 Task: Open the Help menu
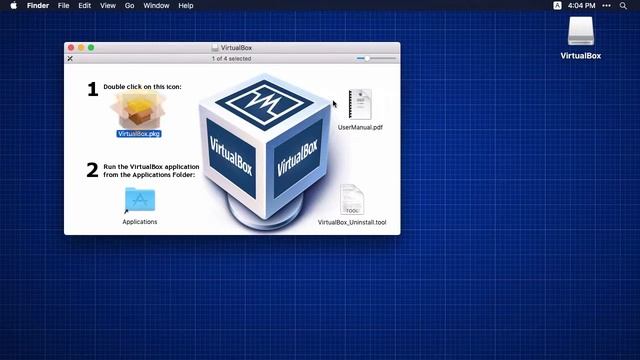(x=186, y=6)
